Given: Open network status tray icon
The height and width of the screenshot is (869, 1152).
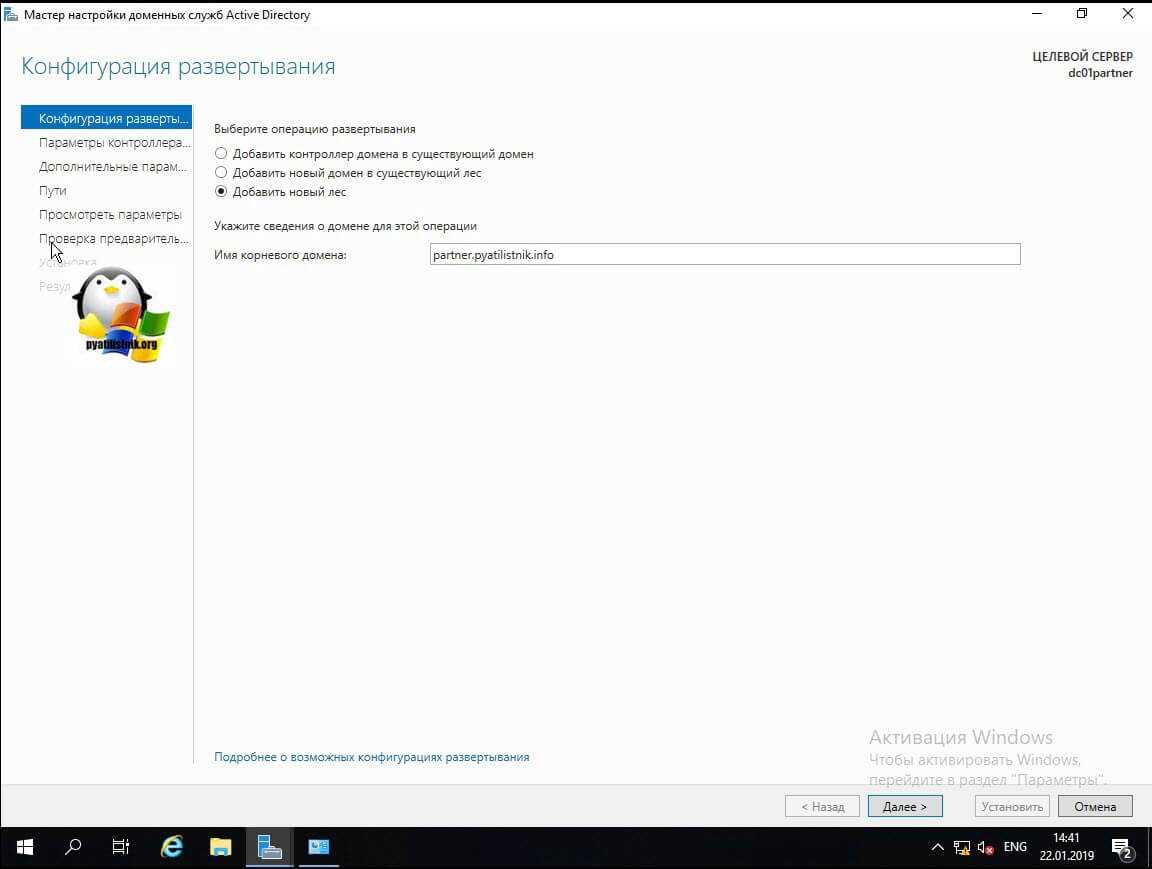Looking at the screenshot, I should point(962,848).
